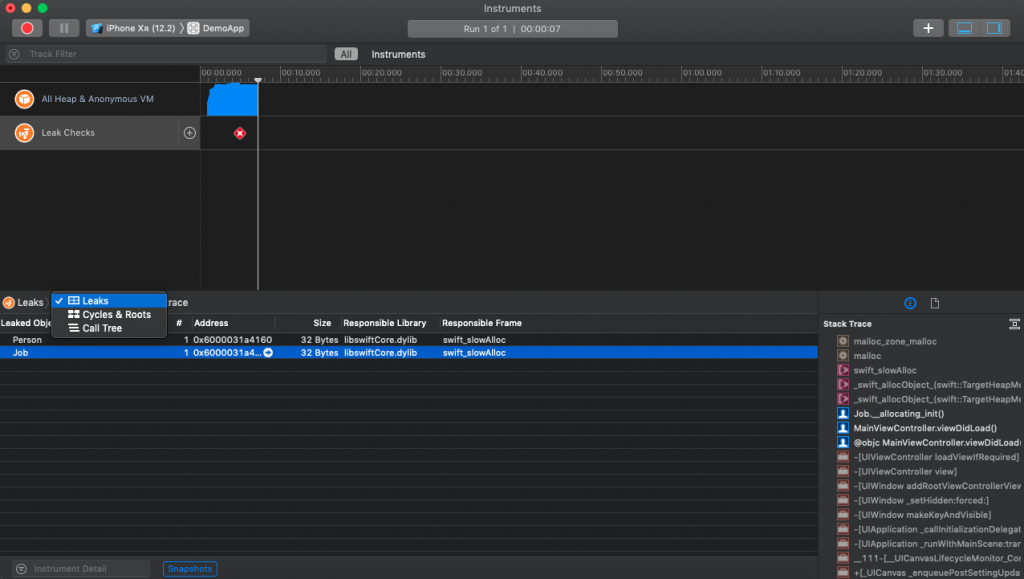Choose the iPhone XR (12.2) target device

[133, 28]
